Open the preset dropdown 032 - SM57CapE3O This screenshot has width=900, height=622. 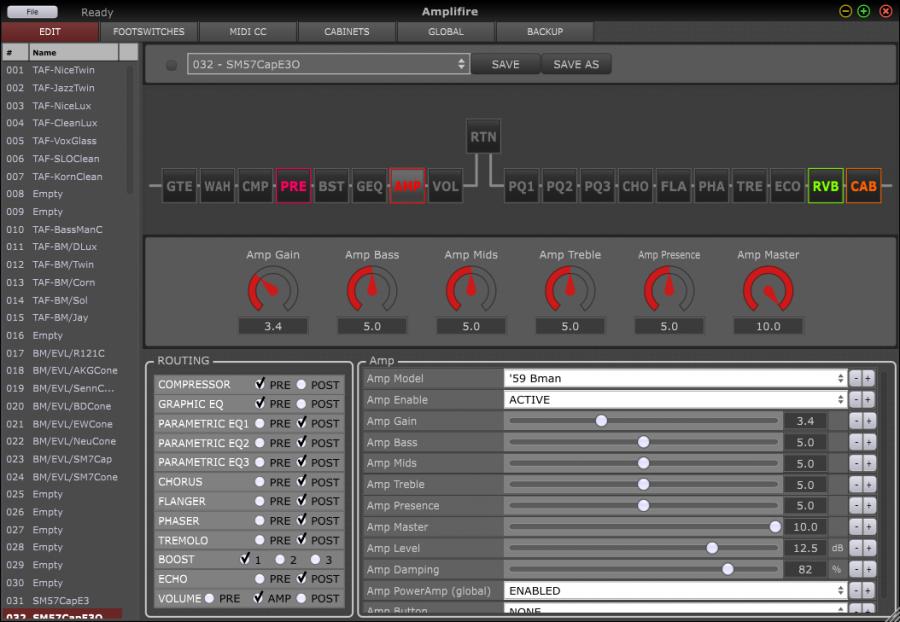[x=328, y=64]
